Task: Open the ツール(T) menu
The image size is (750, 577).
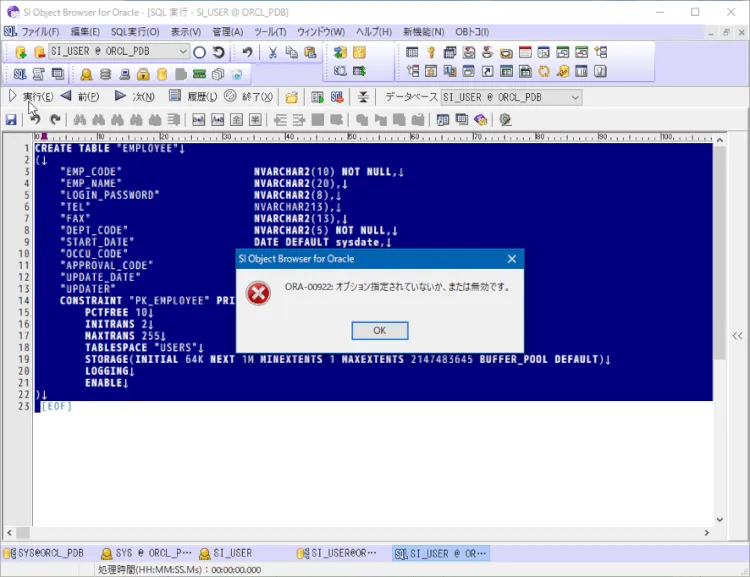Action: click(270, 32)
